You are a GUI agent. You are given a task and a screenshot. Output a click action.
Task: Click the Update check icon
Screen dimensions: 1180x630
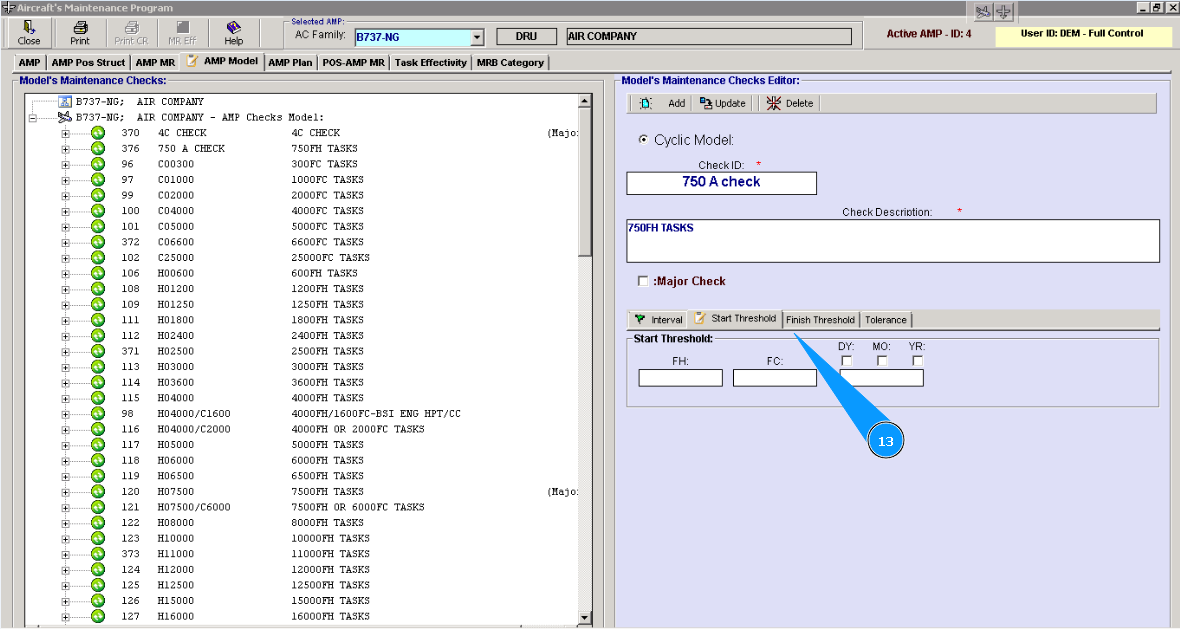[706, 103]
